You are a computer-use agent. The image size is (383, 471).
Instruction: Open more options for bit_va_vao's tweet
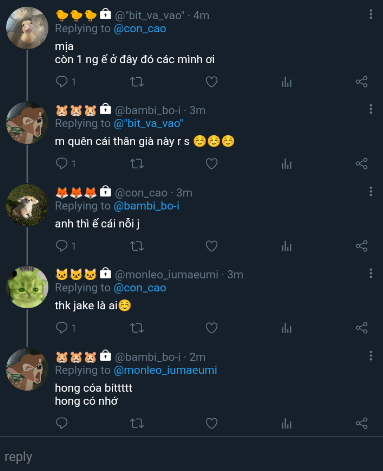[371, 14]
